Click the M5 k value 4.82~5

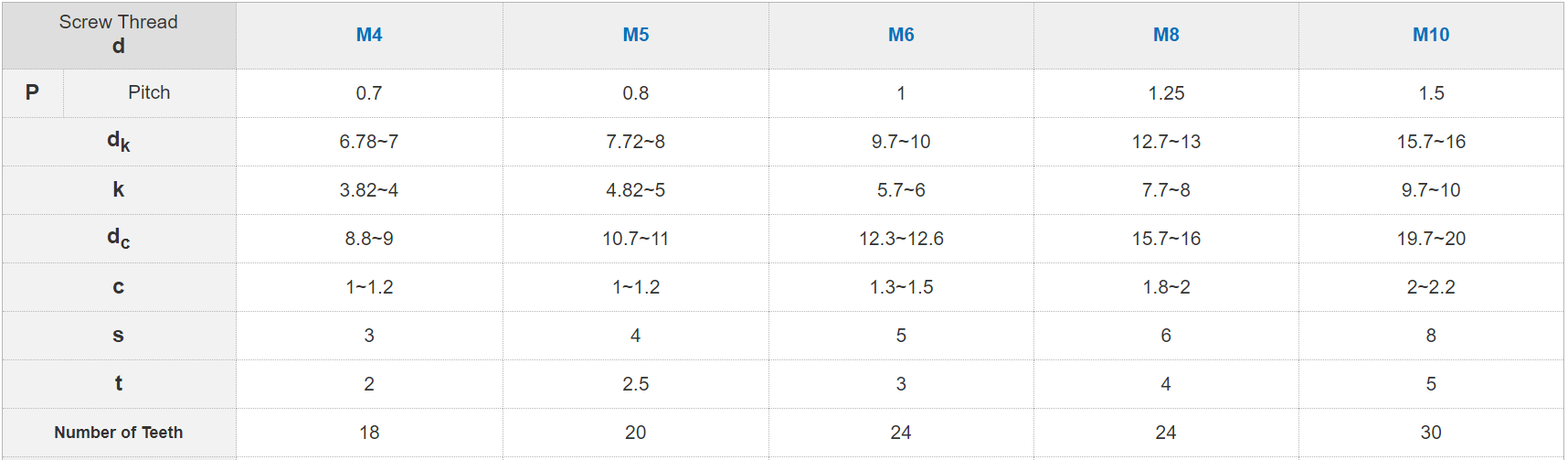tap(636, 190)
